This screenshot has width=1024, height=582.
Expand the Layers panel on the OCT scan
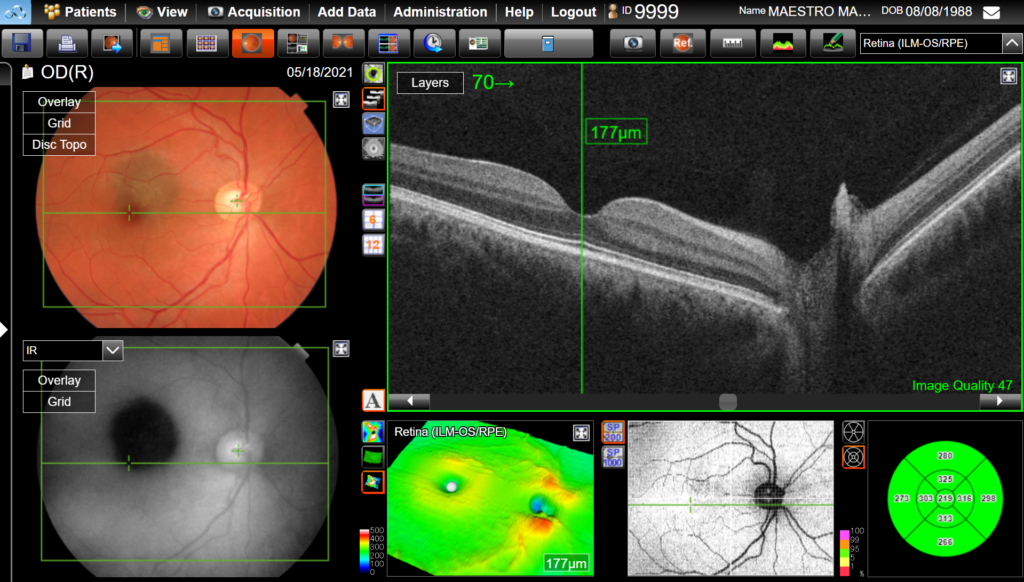pos(429,82)
